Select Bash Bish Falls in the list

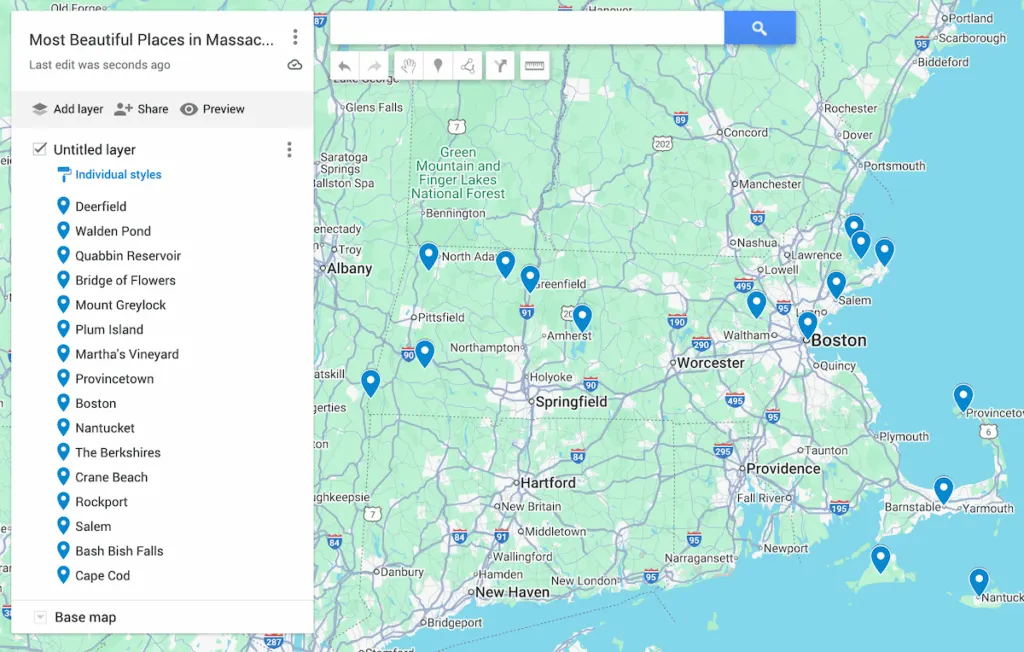[x=119, y=551]
